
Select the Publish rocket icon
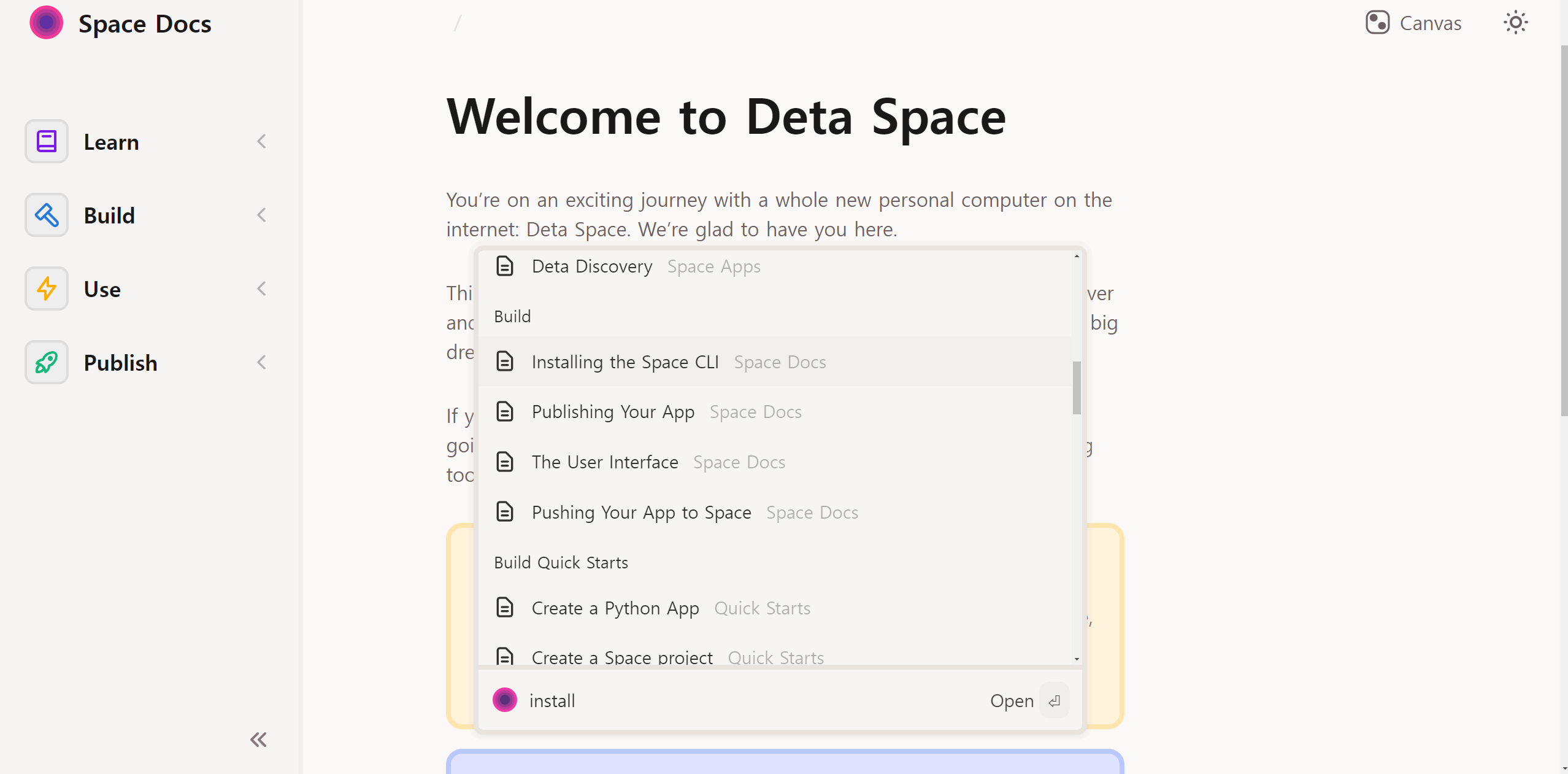46,362
